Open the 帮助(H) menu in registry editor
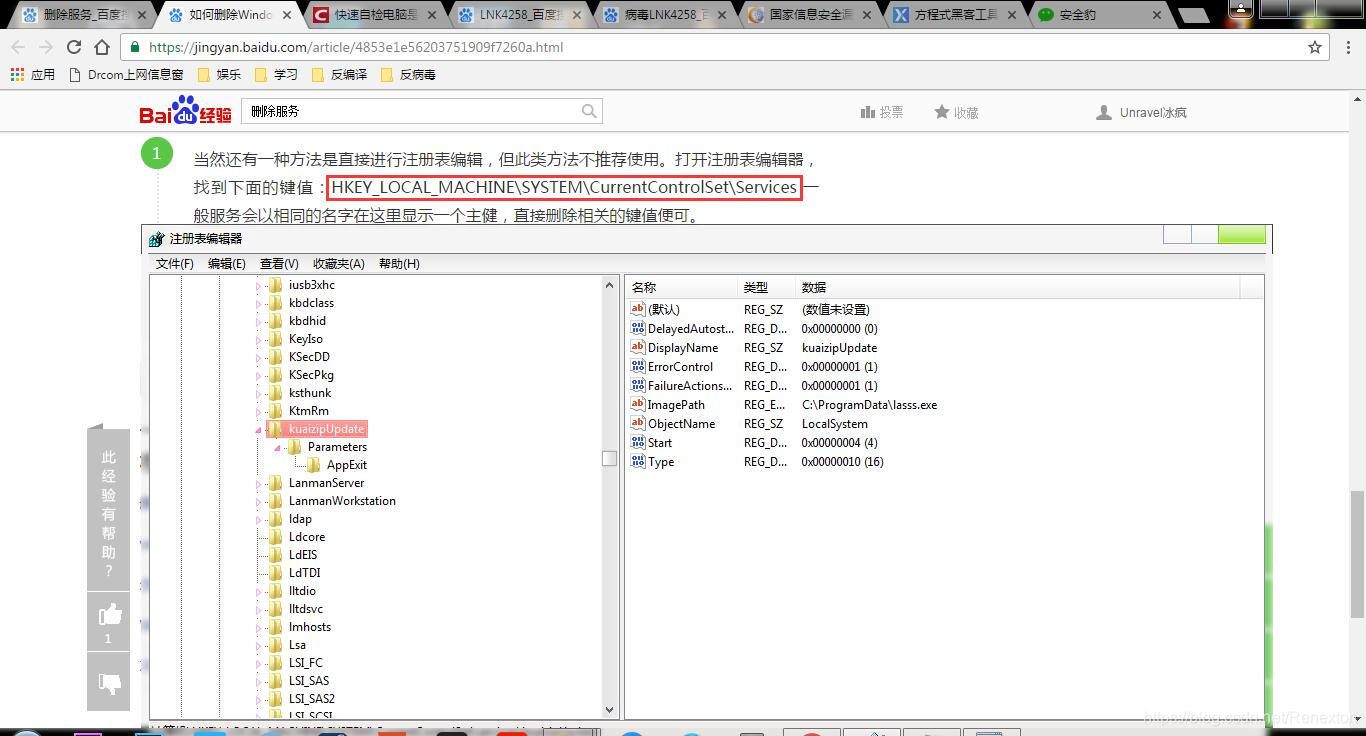Screen dimensions: 1366x736 (x=399, y=263)
